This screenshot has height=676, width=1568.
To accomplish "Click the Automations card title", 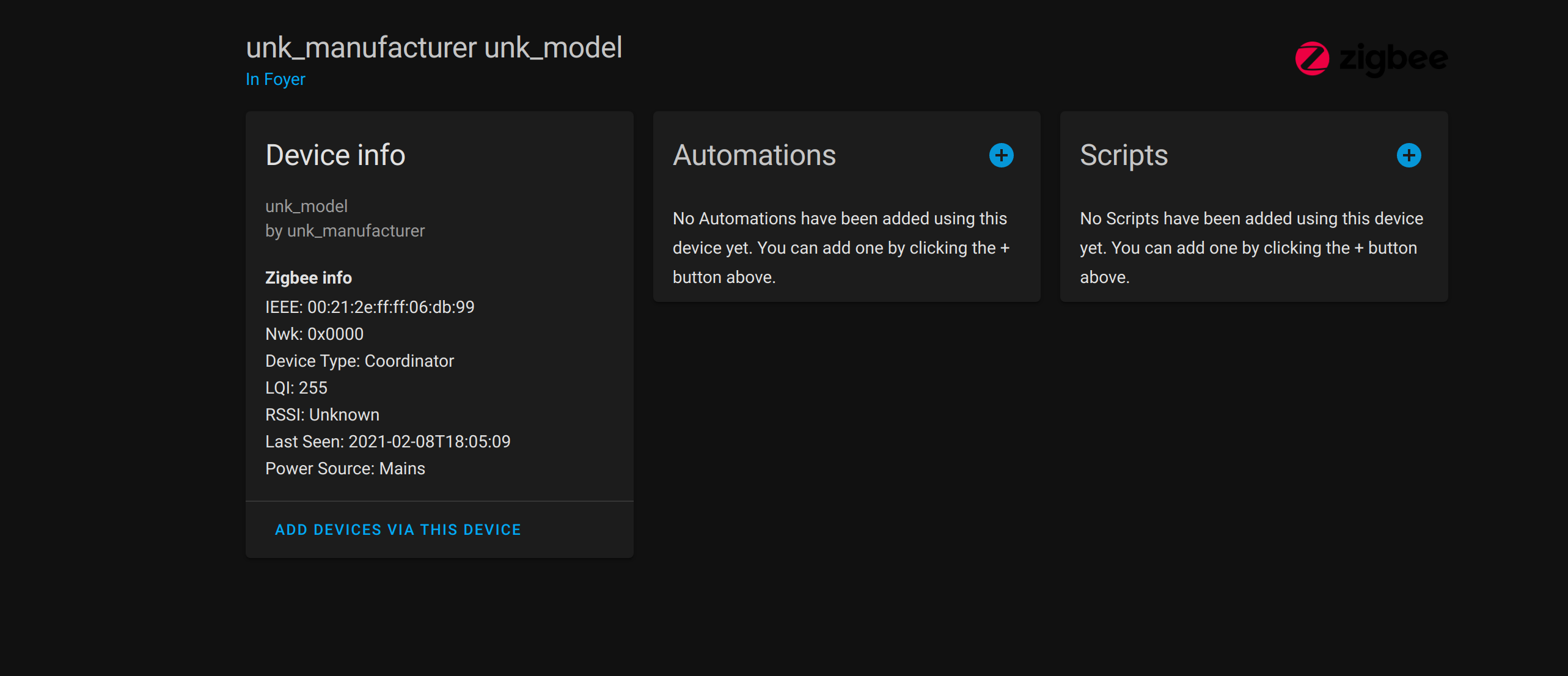I will tap(754, 155).
